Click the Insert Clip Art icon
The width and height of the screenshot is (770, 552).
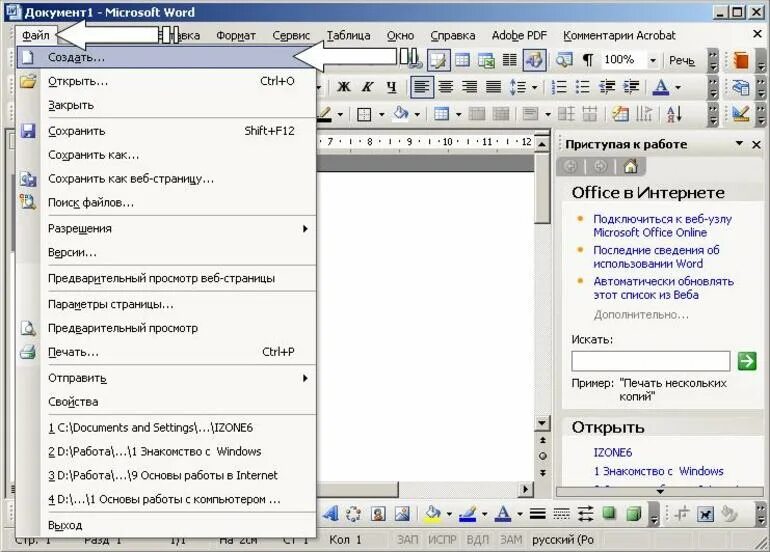[378, 514]
